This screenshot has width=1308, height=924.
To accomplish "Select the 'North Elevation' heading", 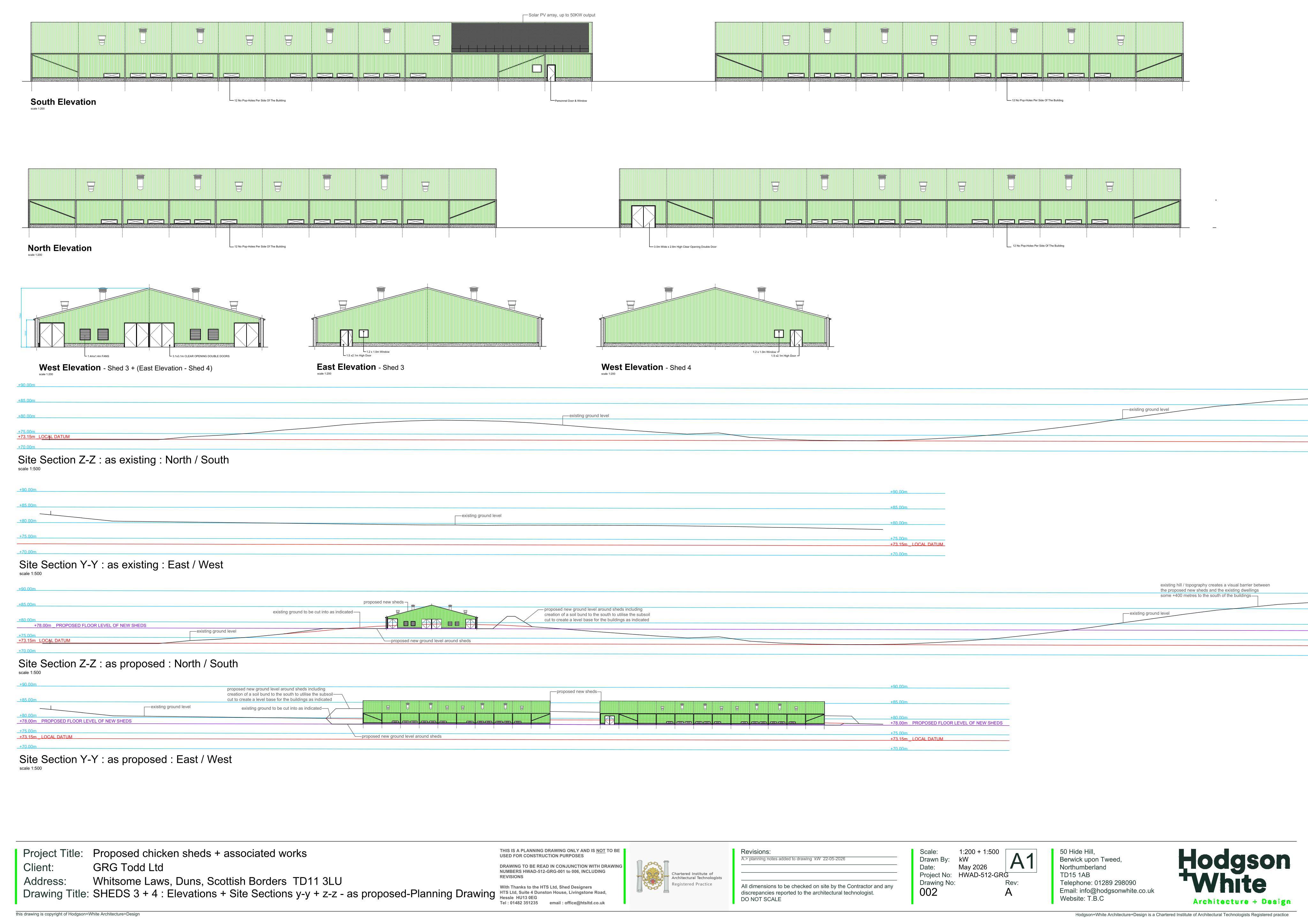I will (x=60, y=248).
